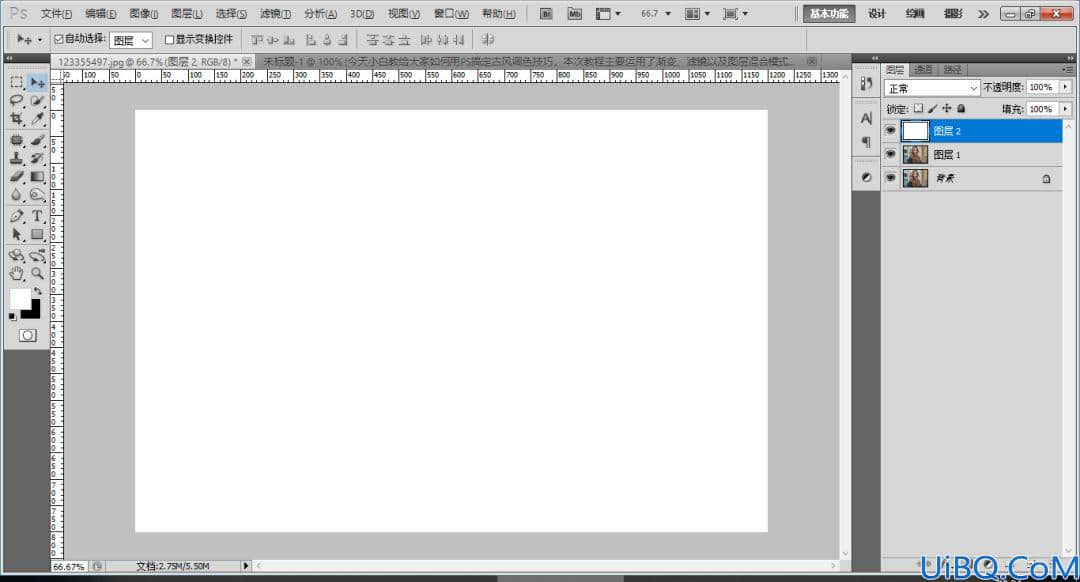Hide 图层 2 with its eye icon

tap(891, 130)
